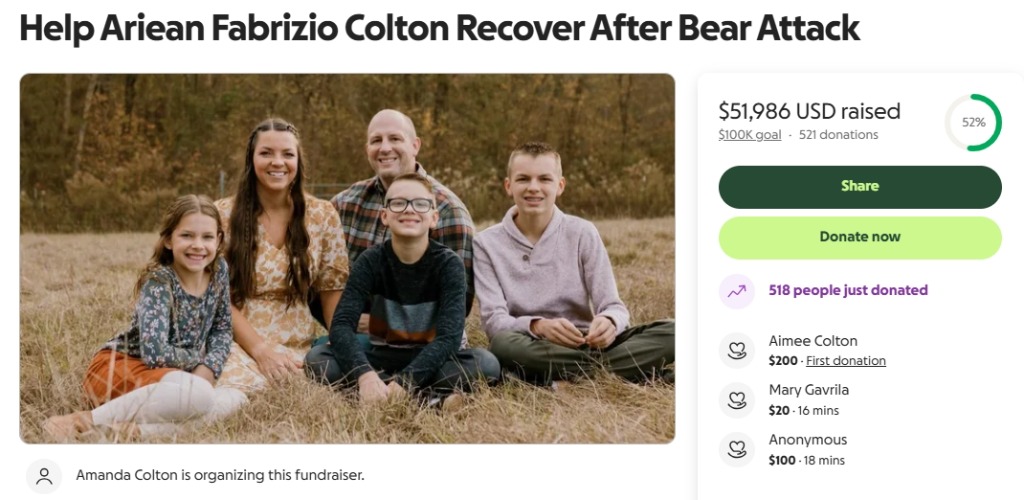1024x500 pixels.
Task: Click the fundraiser title heading
Action: click(440, 28)
